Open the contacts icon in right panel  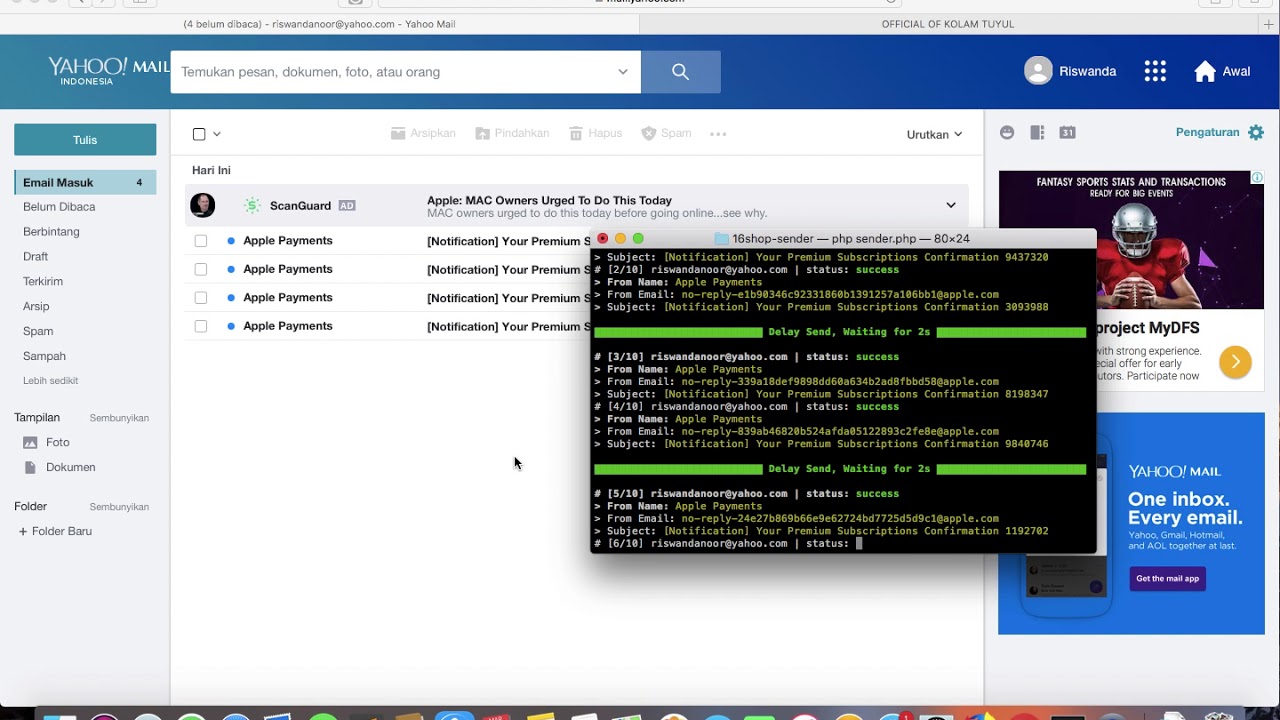click(1007, 132)
